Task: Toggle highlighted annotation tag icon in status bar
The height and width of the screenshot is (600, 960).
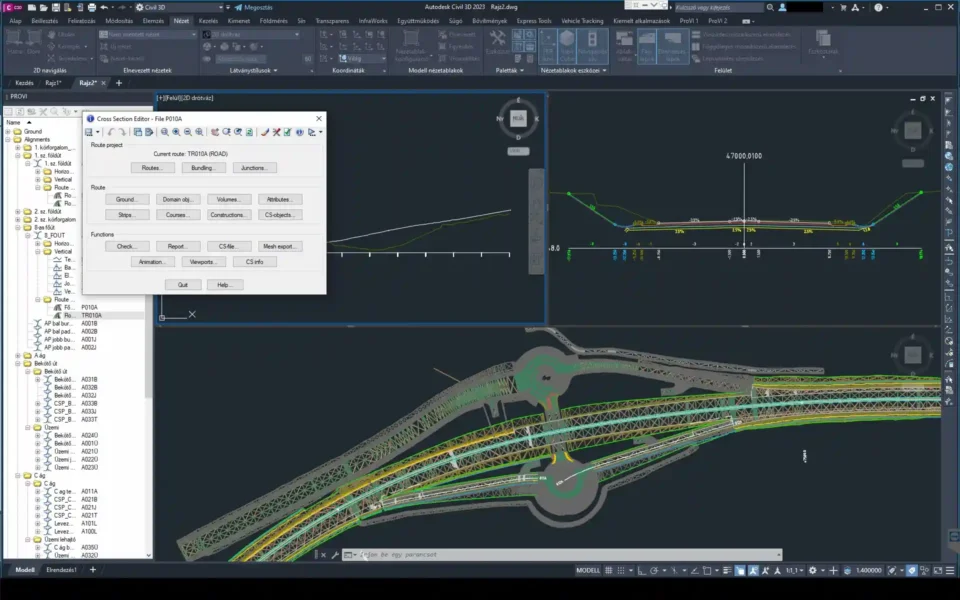Action: [912, 570]
